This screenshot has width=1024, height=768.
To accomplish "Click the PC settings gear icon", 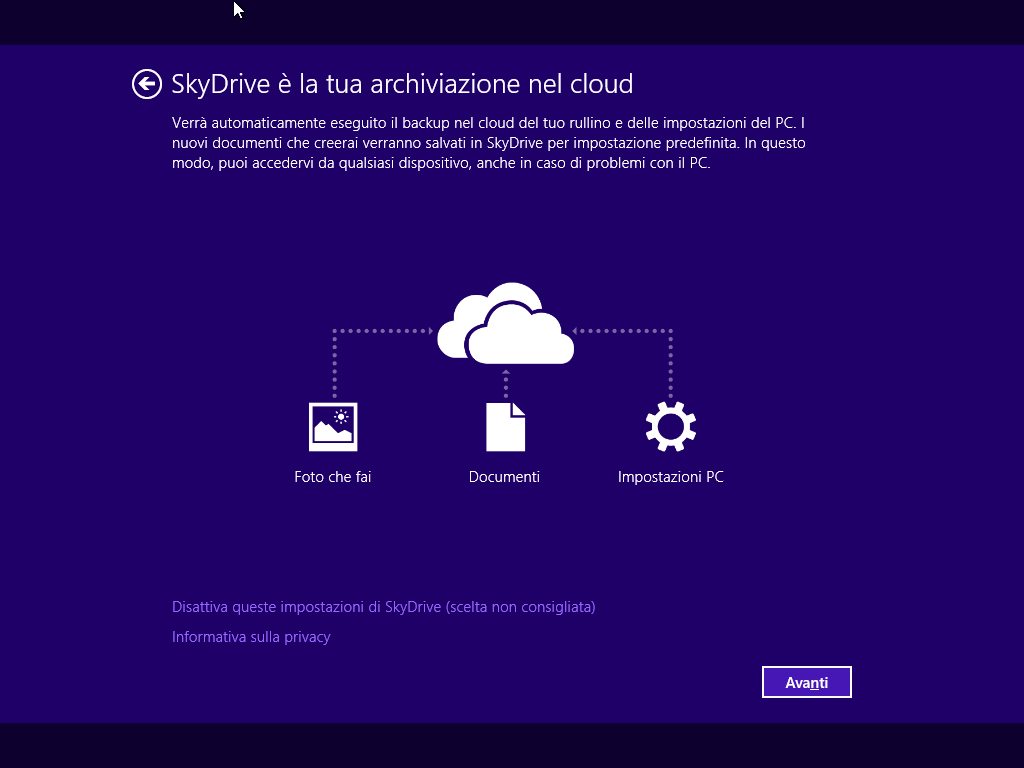I will pos(670,427).
